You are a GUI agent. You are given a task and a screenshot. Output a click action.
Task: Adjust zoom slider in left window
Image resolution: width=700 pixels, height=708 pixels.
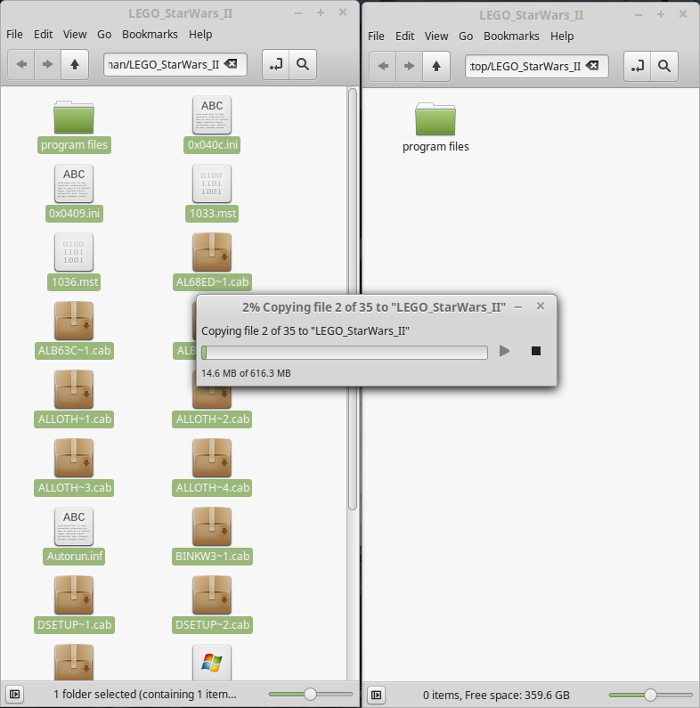(310, 694)
